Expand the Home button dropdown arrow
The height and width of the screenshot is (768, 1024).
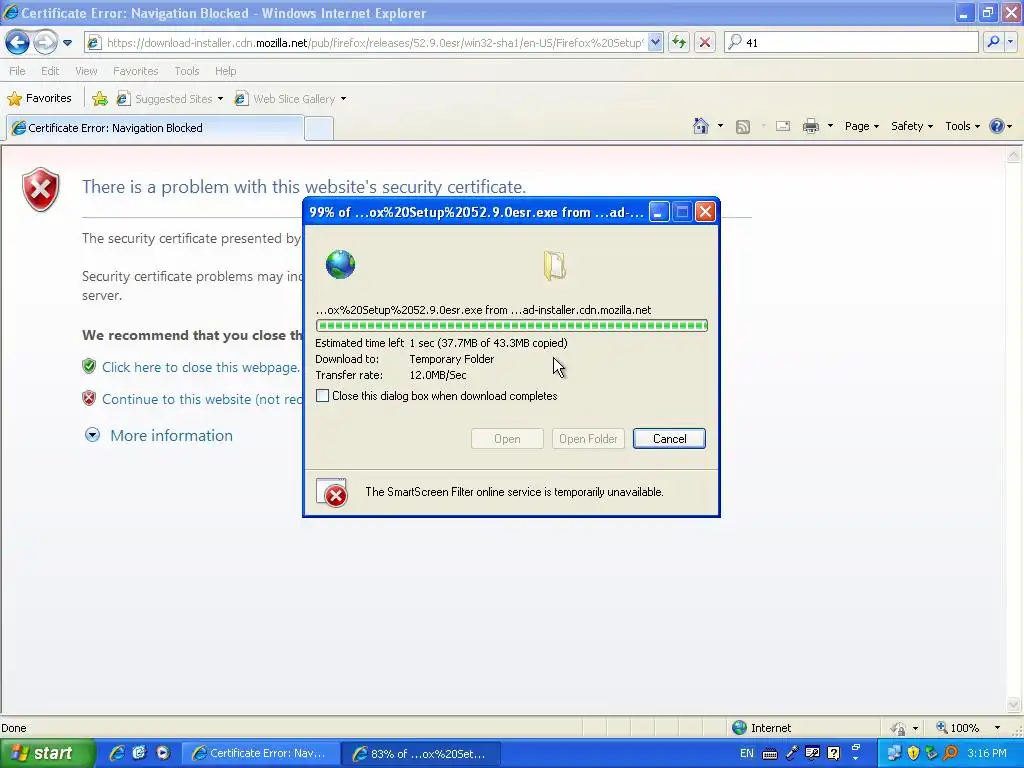click(x=720, y=126)
